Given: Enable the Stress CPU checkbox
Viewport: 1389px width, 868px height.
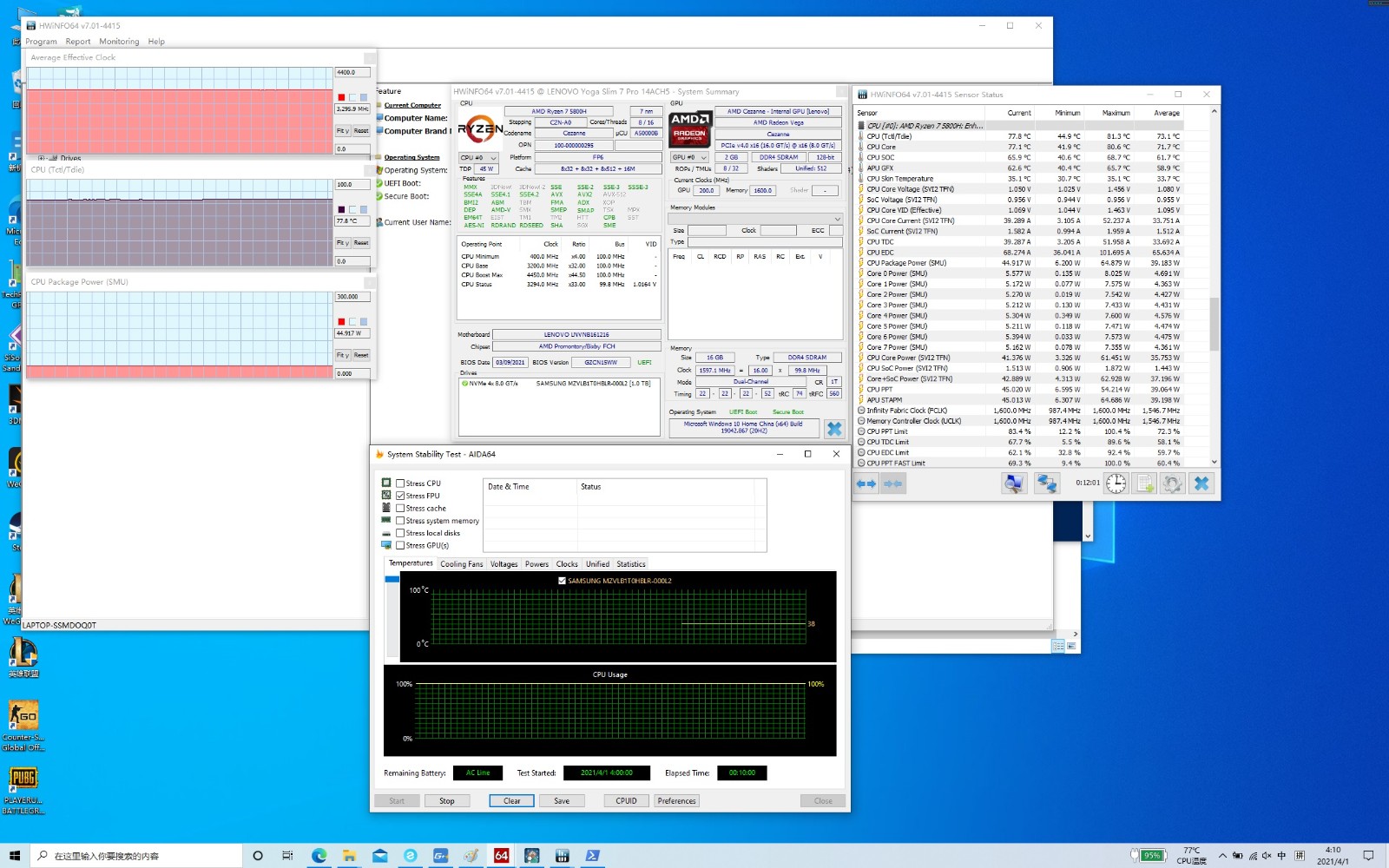Looking at the screenshot, I should coord(400,483).
